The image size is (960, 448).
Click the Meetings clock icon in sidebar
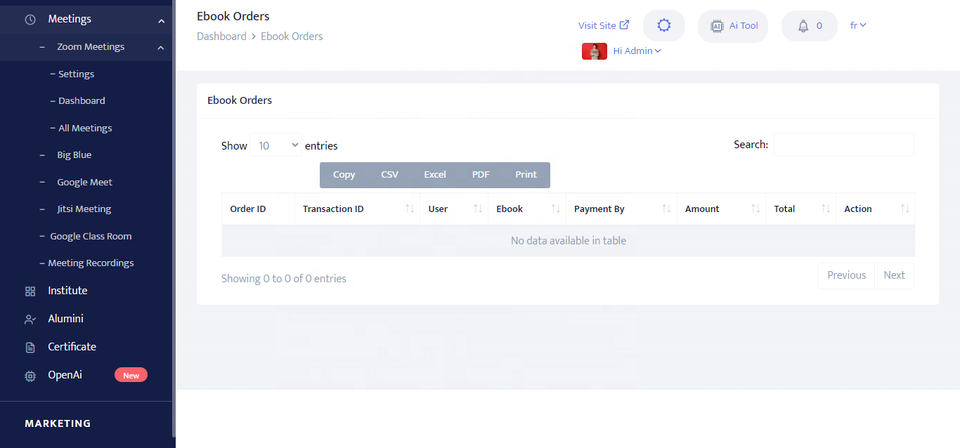(30, 19)
